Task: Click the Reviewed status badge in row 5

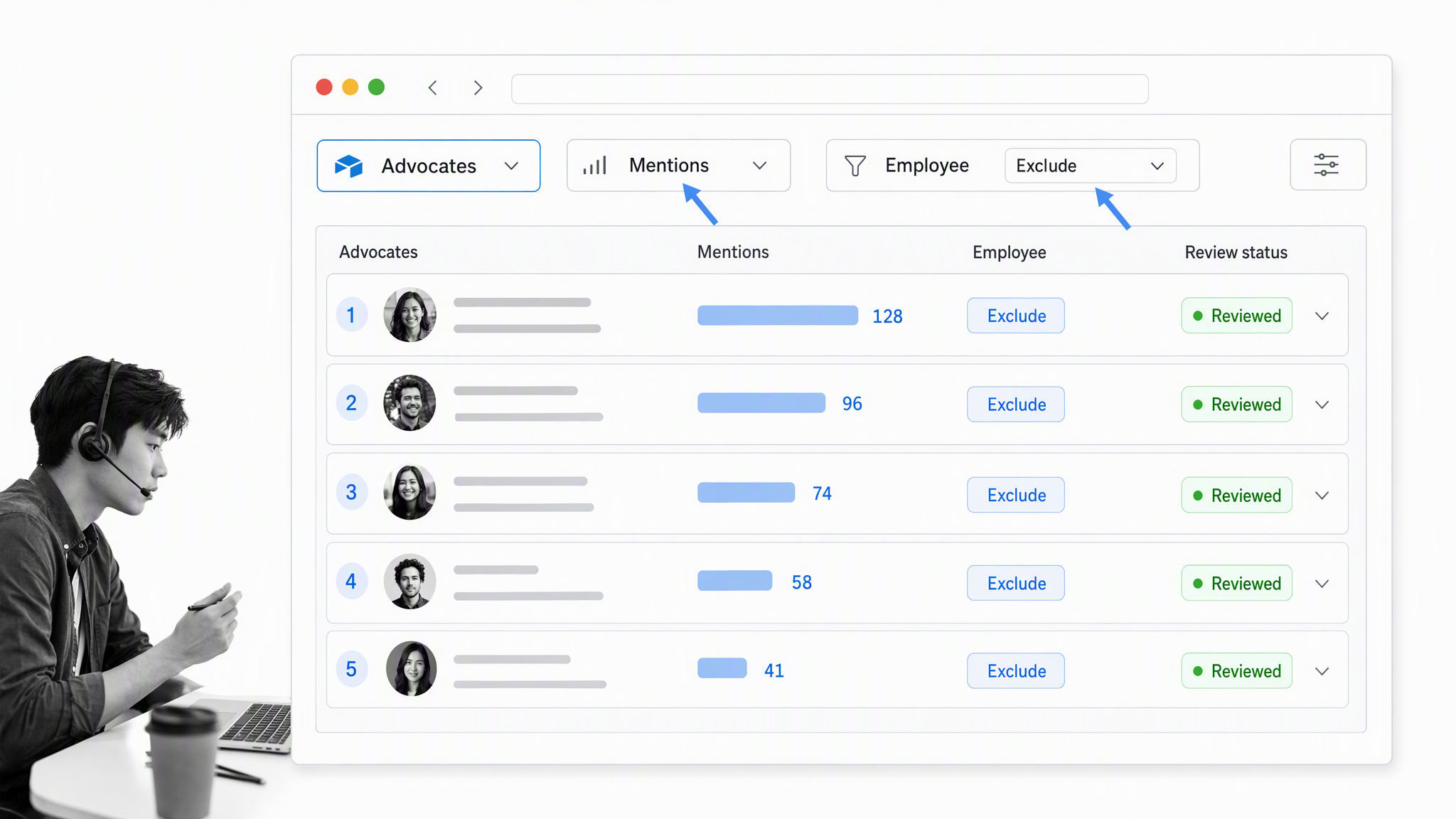Action: click(x=1237, y=670)
